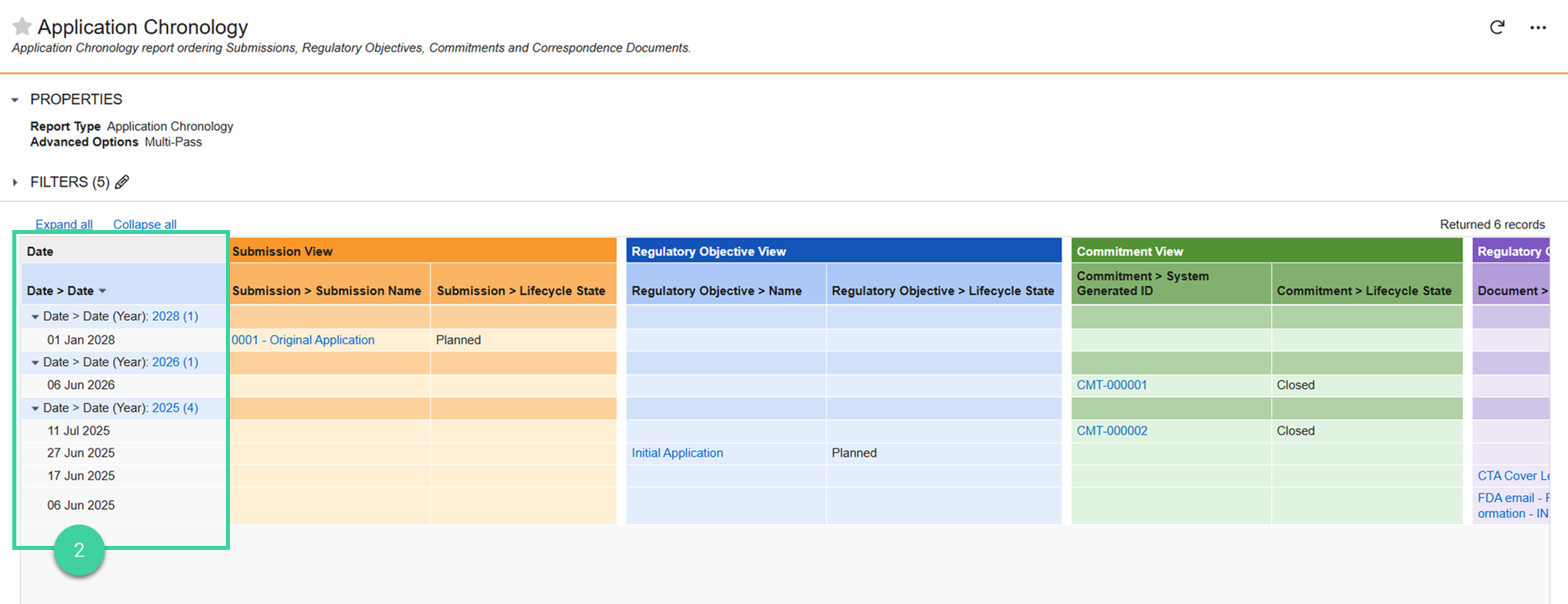
Task: Click the Returned 6 records text
Action: [1493, 224]
